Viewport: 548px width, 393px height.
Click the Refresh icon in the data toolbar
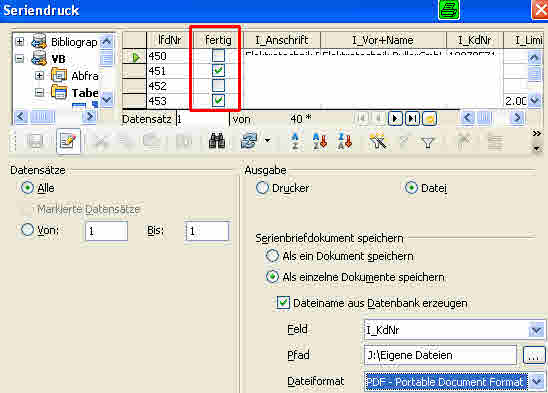[248, 141]
